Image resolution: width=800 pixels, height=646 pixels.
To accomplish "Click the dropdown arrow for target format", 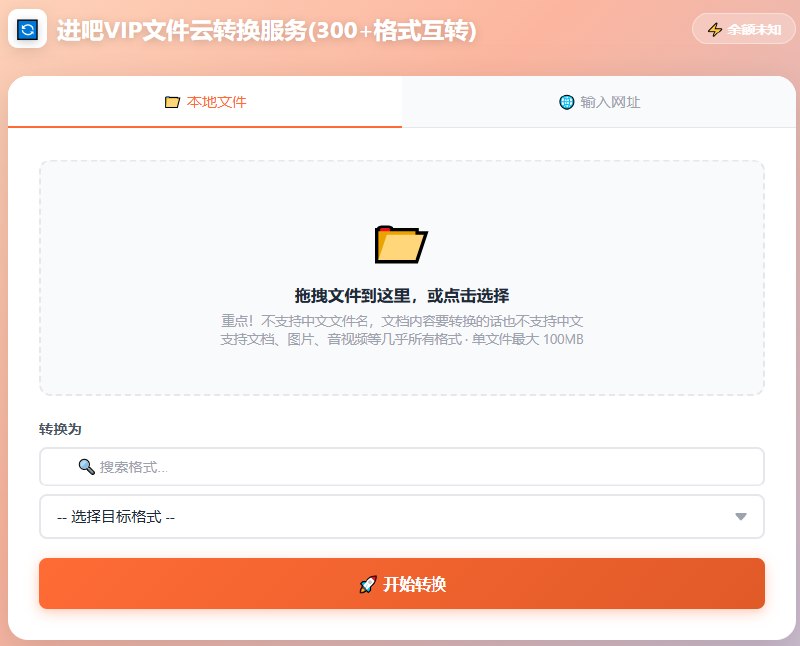I will [741, 517].
